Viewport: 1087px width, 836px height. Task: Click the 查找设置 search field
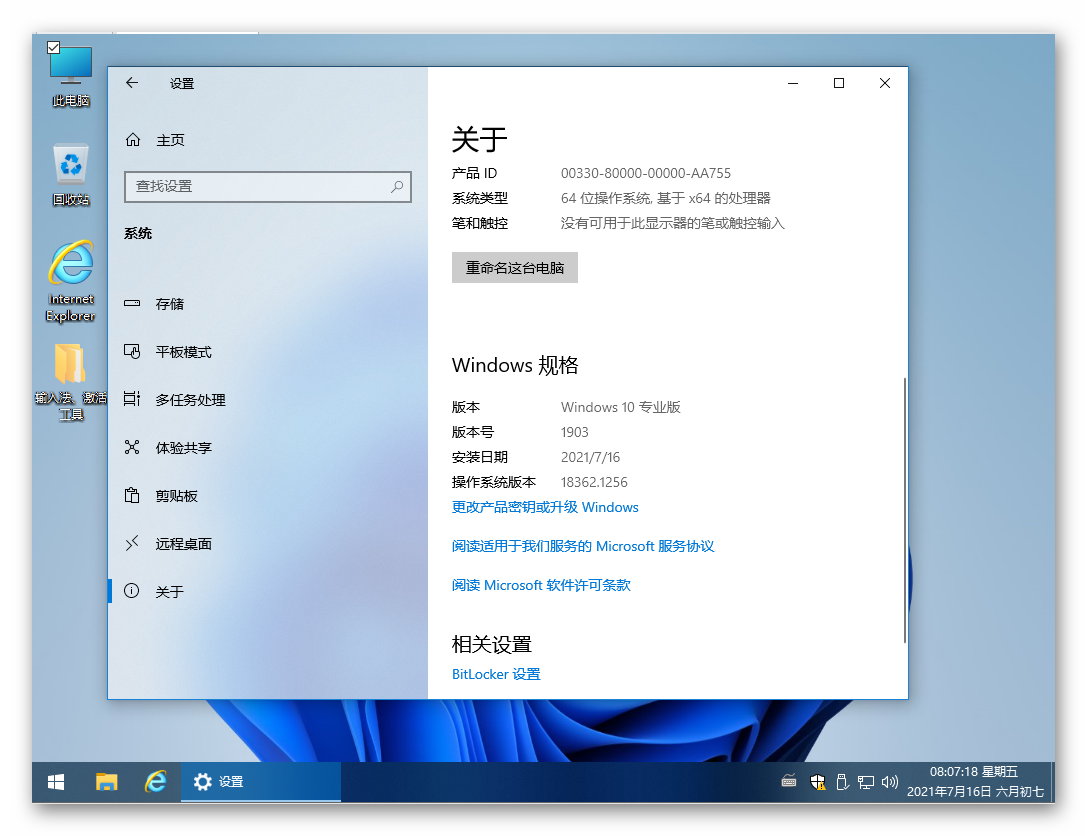(268, 186)
